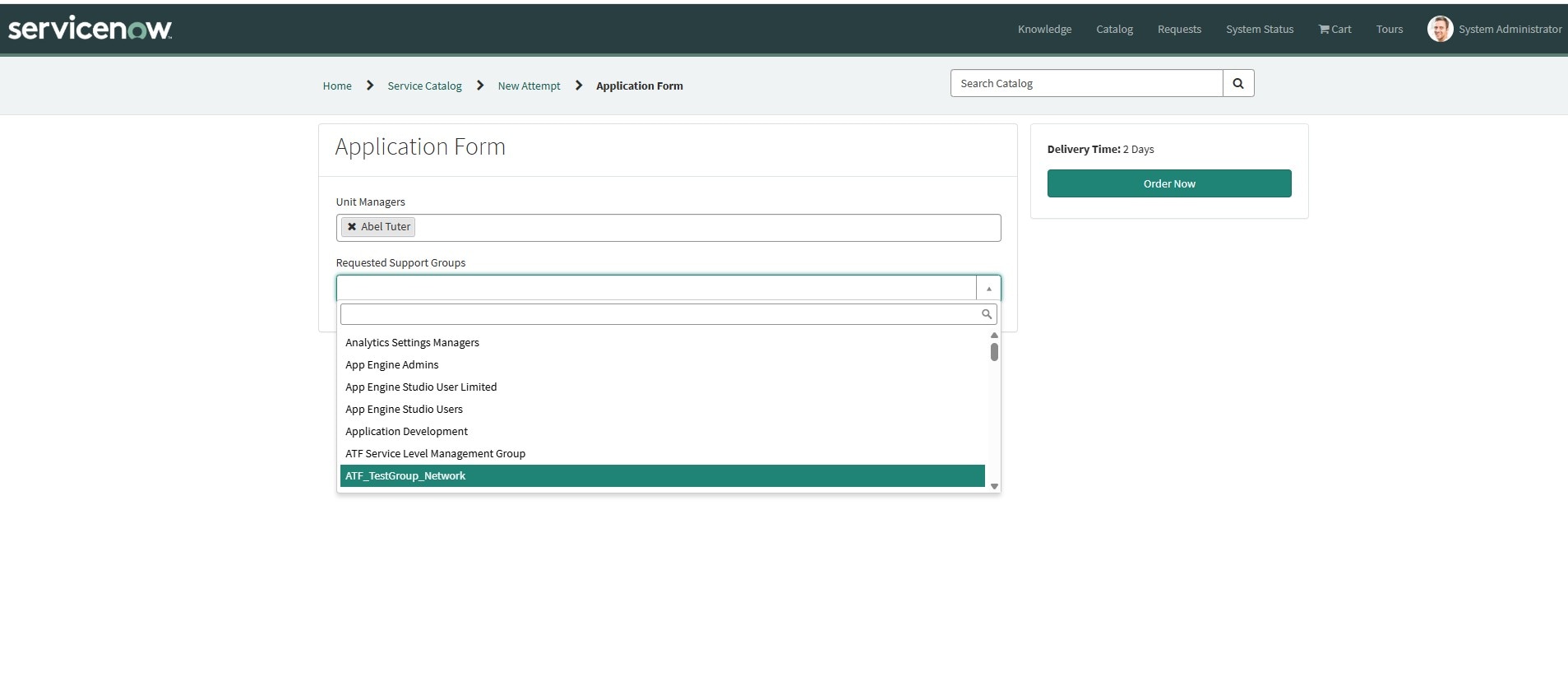Image resolution: width=1568 pixels, height=695 pixels.
Task: Click the Delivery Time label
Action: [x=1084, y=149]
